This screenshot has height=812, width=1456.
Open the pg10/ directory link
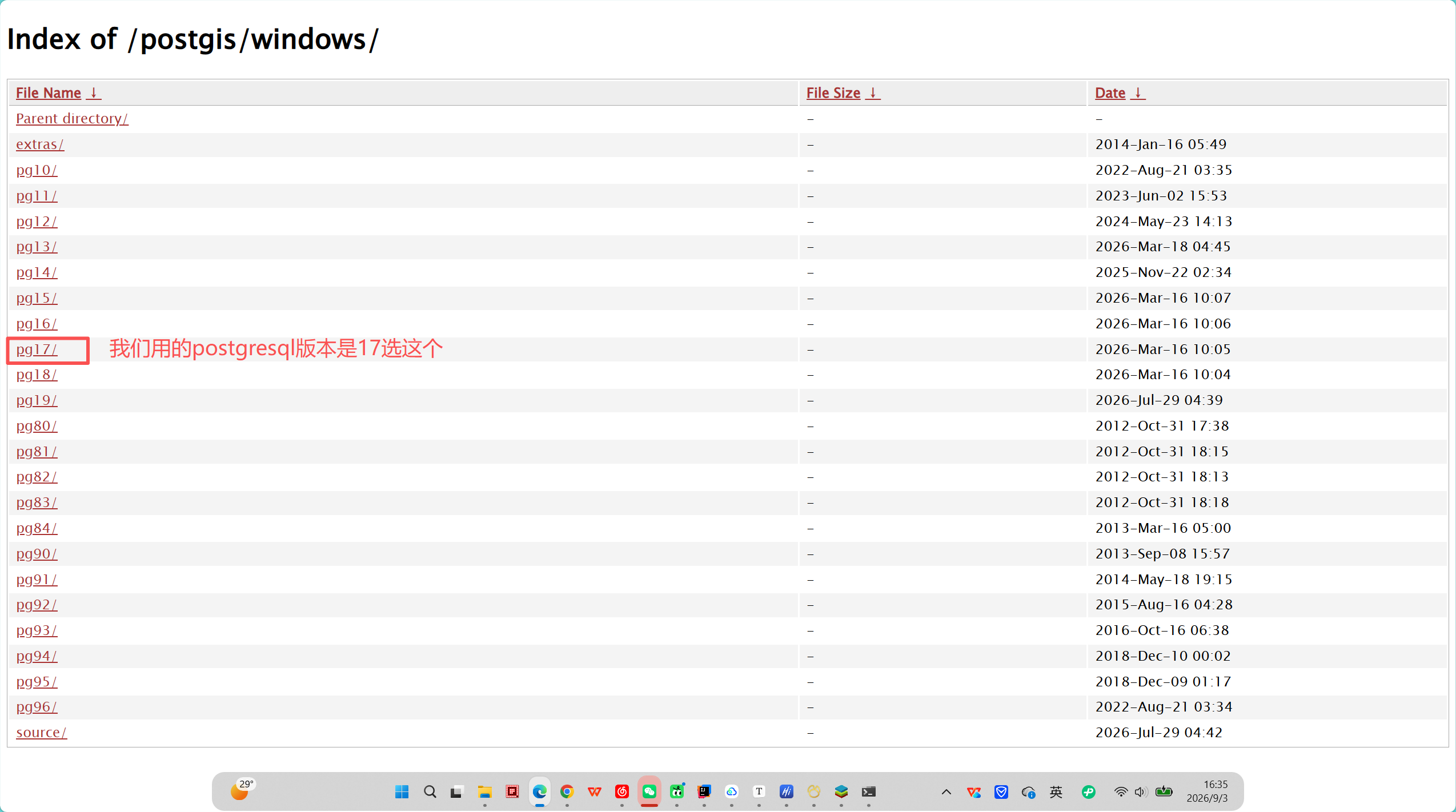click(x=37, y=170)
